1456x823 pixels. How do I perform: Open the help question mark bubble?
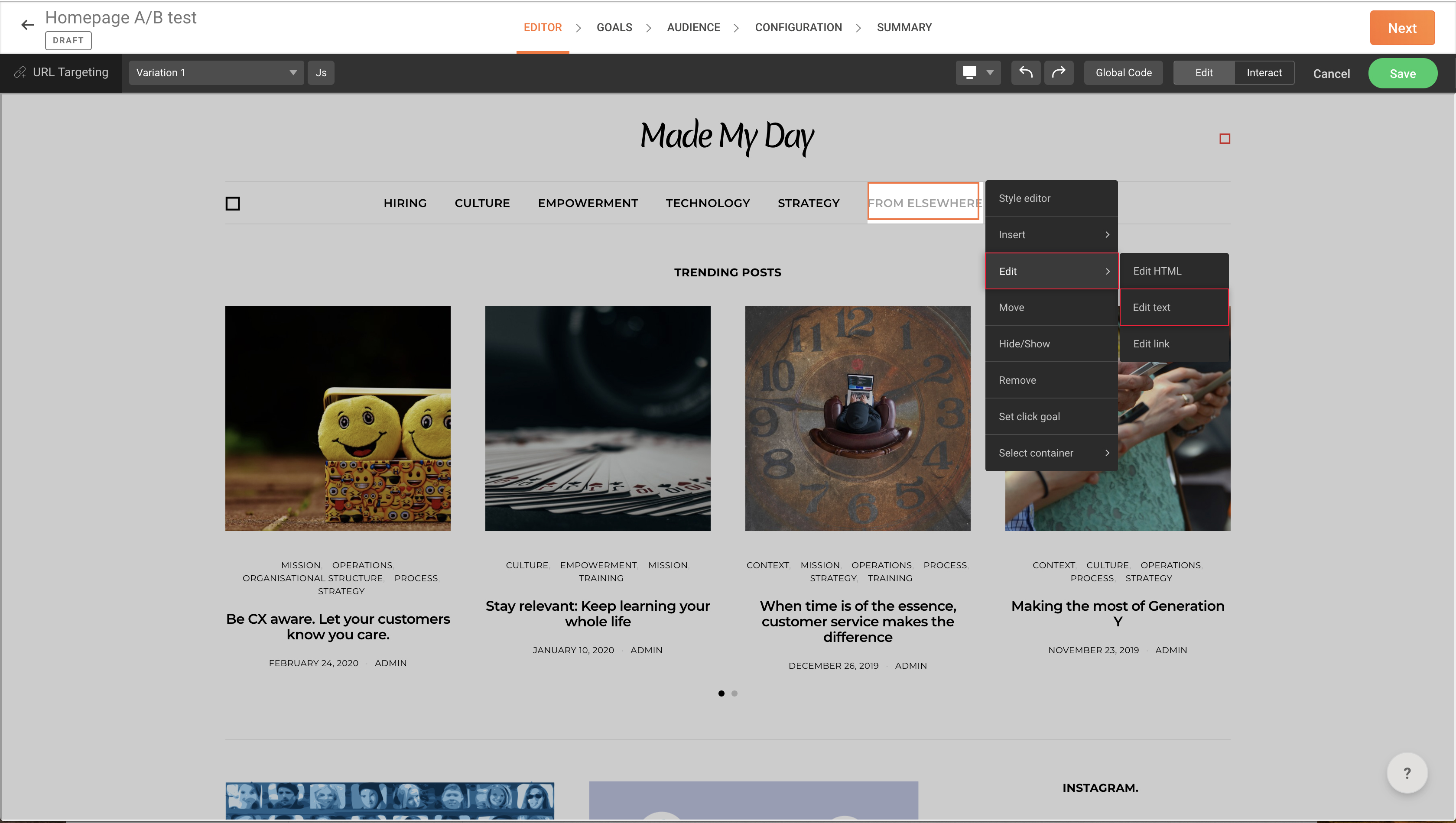click(1407, 773)
